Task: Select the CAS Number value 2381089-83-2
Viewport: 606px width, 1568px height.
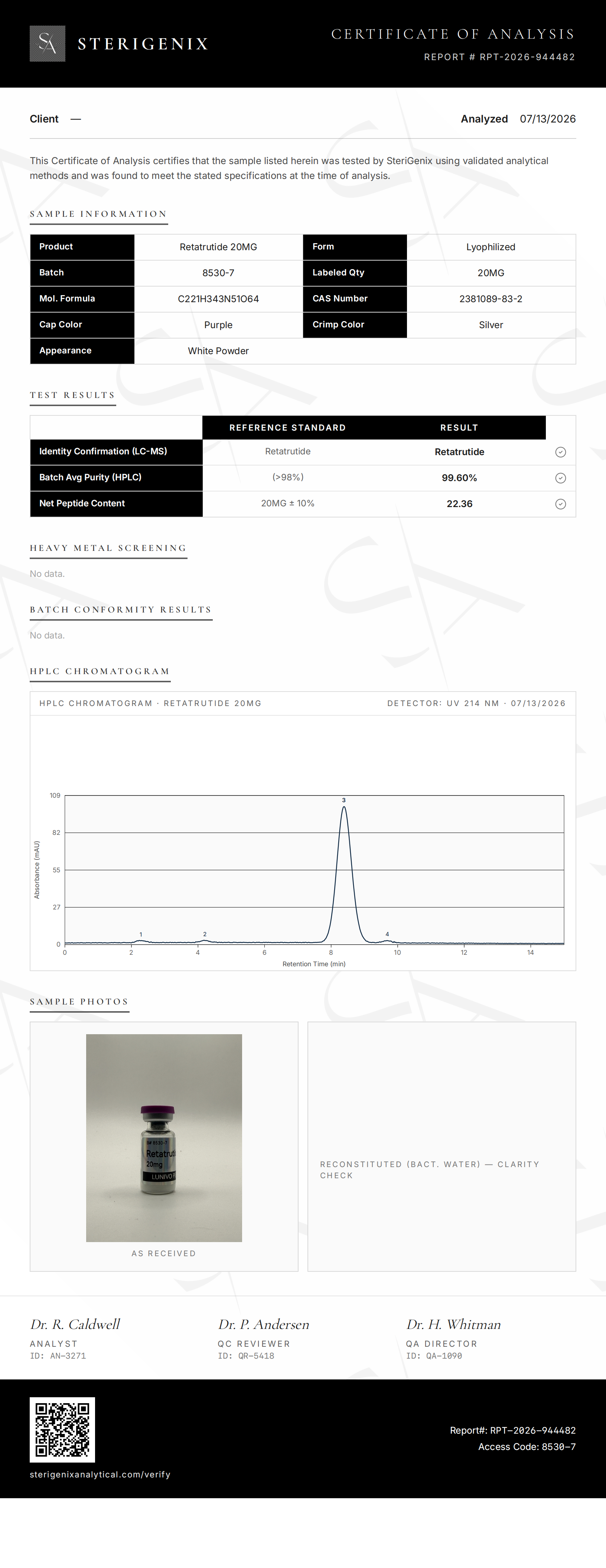Action: click(x=491, y=299)
